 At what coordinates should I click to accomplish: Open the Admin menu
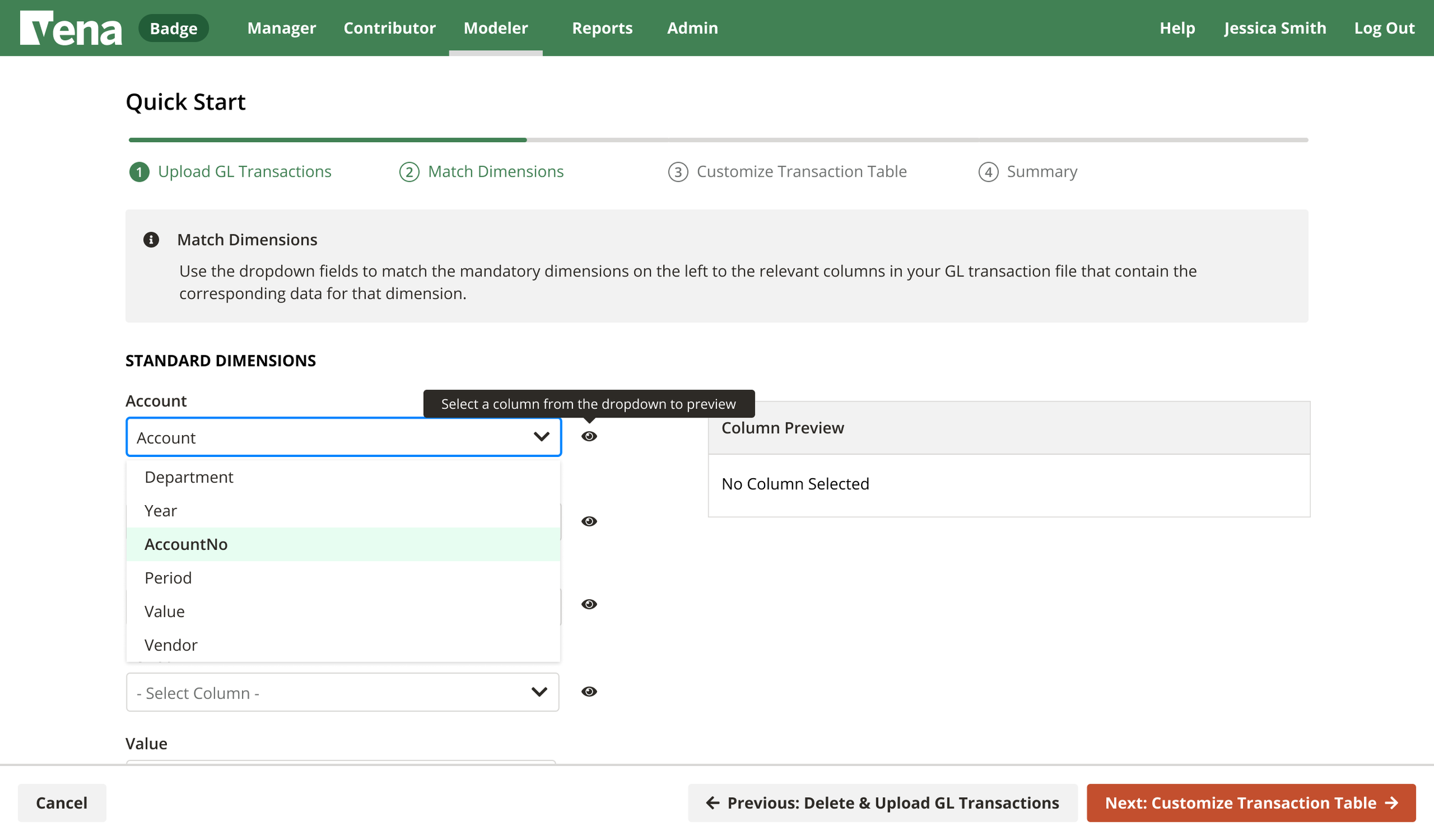point(692,28)
